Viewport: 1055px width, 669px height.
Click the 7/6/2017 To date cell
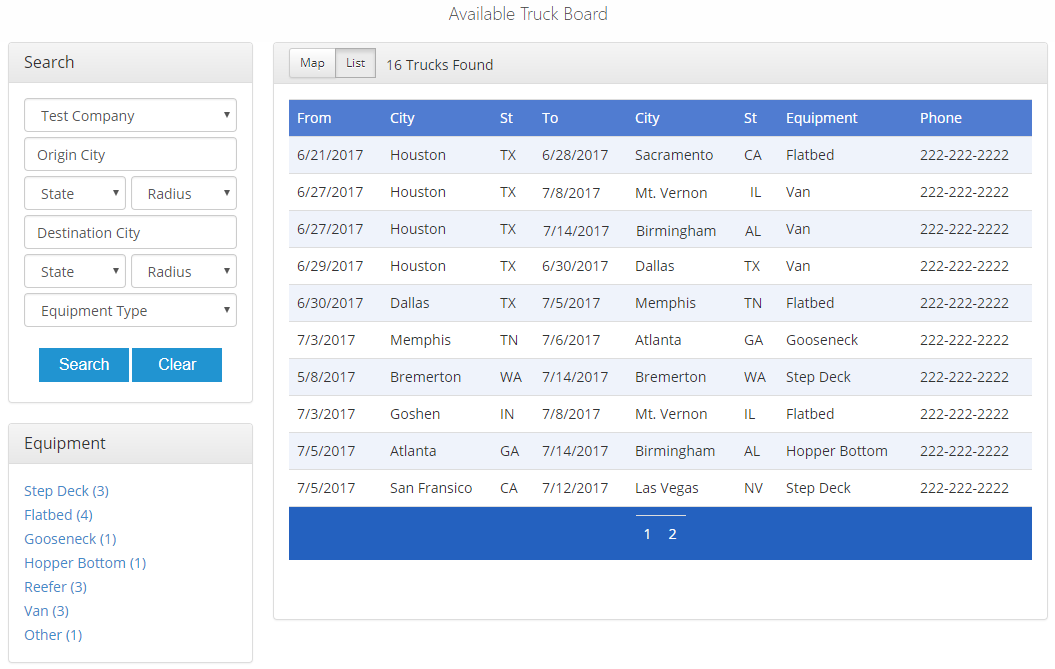[571, 341]
